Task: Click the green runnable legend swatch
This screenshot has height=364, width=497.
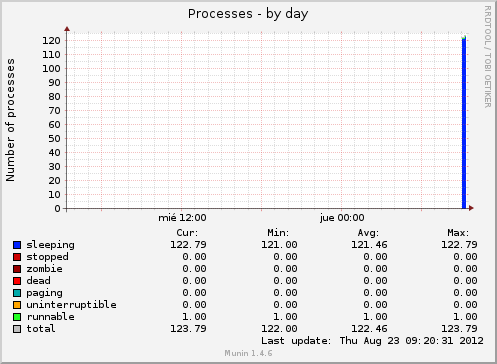Action: point(17,317)
